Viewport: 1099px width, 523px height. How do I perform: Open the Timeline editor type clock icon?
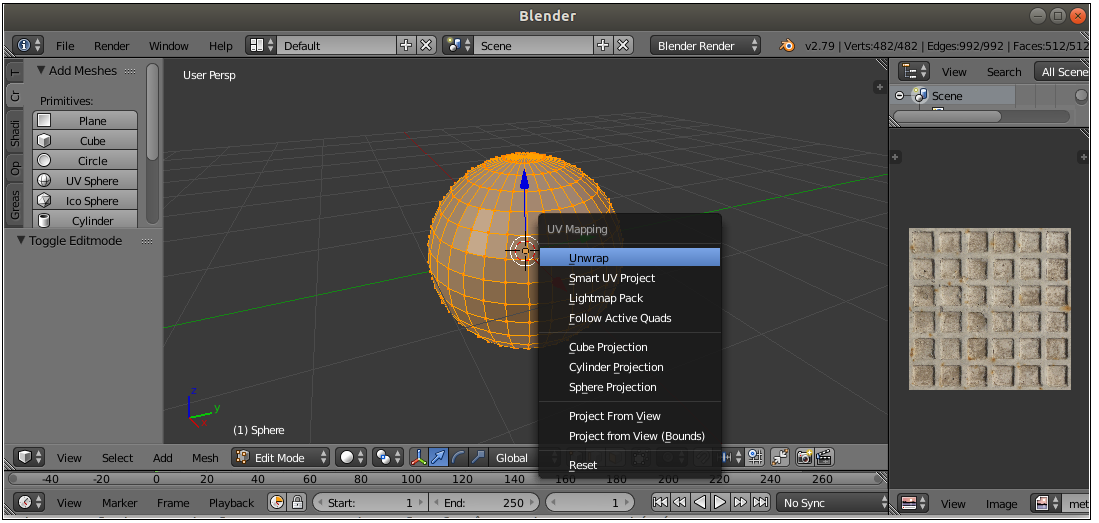coord(29,503)
